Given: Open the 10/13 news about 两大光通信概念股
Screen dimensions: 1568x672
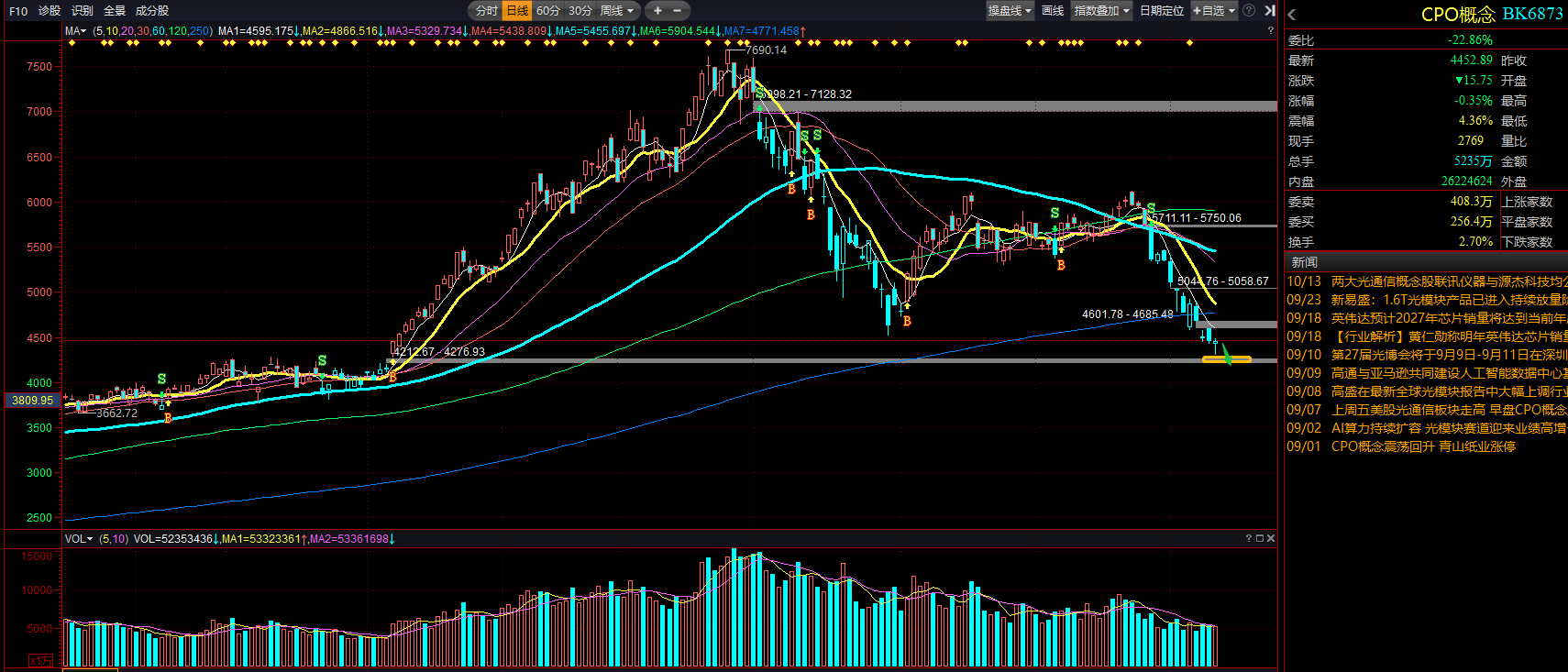Looking at the screenshot, I should coord(1427,281).
